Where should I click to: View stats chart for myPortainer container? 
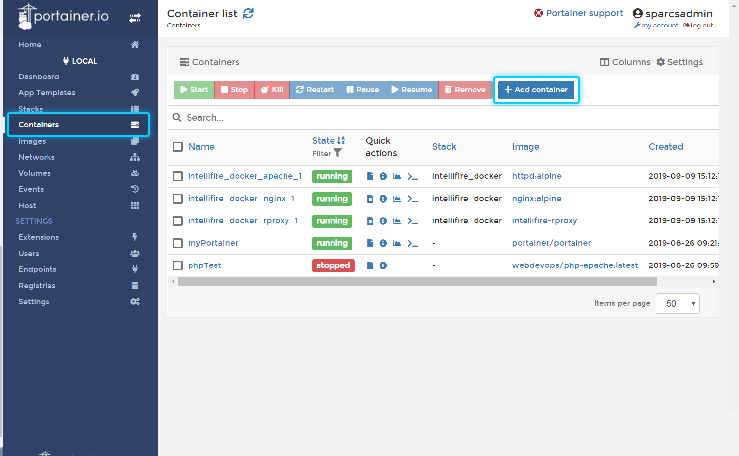point(397,243)
